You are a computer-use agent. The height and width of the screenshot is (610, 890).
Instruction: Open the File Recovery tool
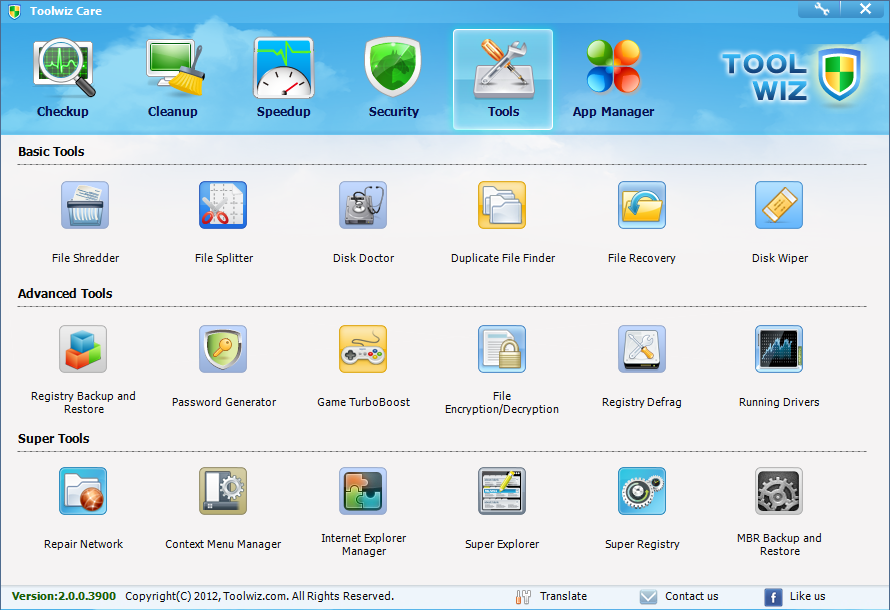[642, 205]
